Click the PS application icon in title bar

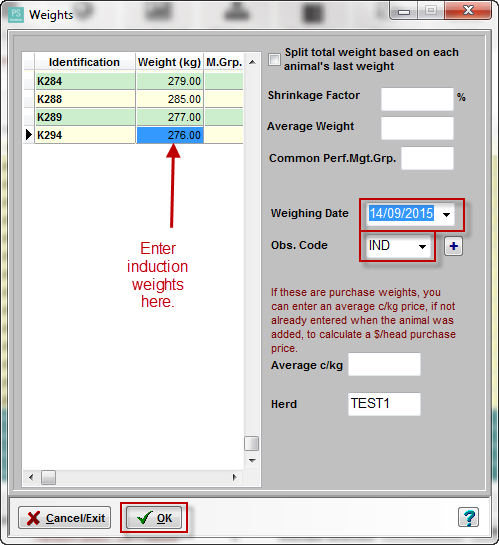16,15
